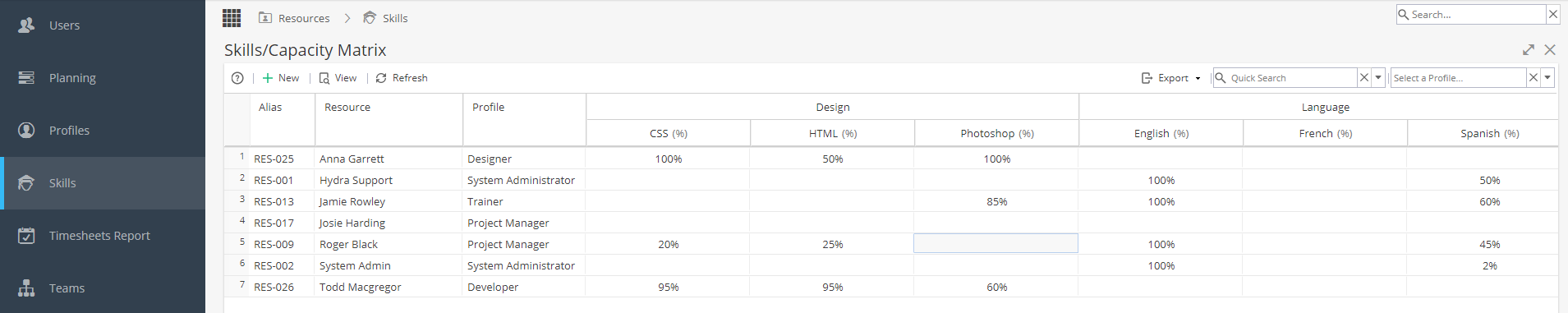Click the help question mark icon
Viewport: 1568px width, 313px height.
[x=237, y=78]
